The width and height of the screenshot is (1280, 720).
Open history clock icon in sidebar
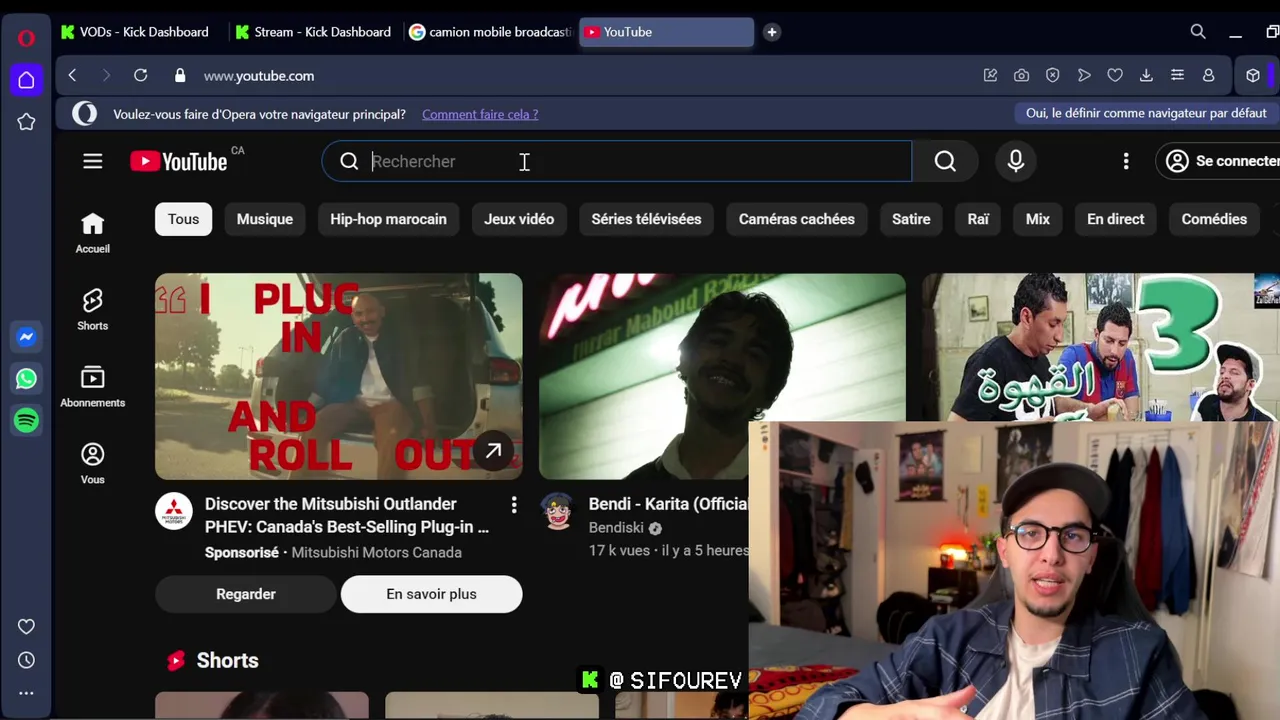26,660
